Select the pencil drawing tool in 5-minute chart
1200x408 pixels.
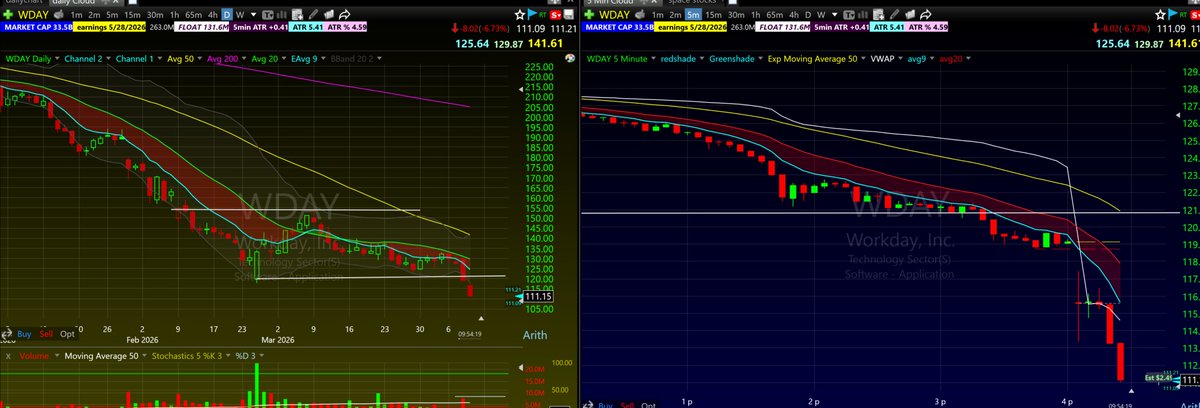click(892, 15)
